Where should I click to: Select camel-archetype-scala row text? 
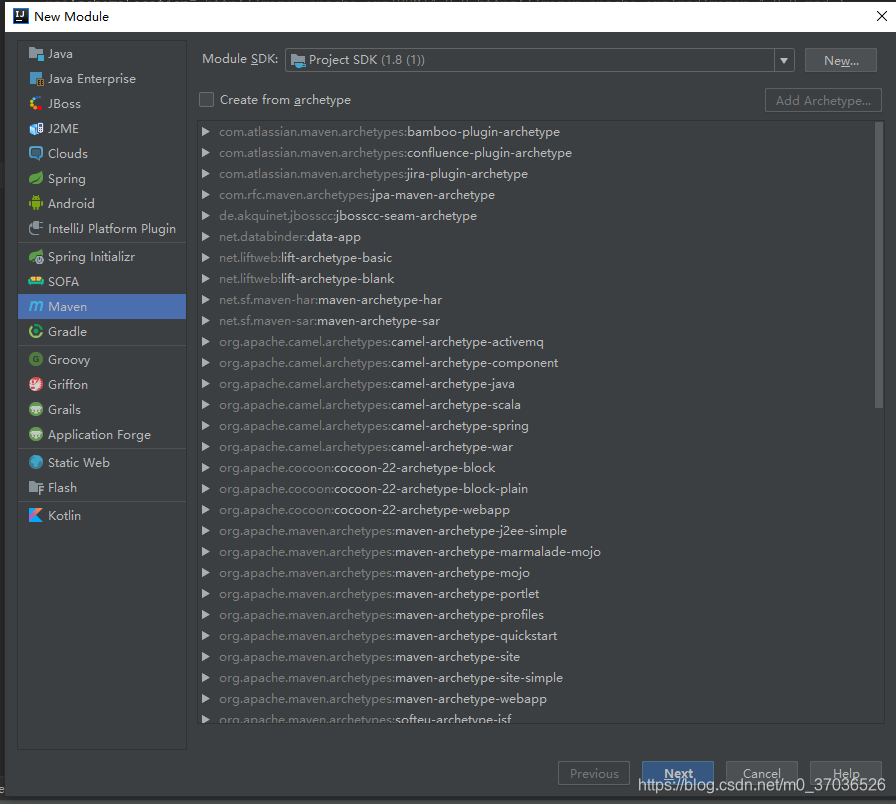370,405
